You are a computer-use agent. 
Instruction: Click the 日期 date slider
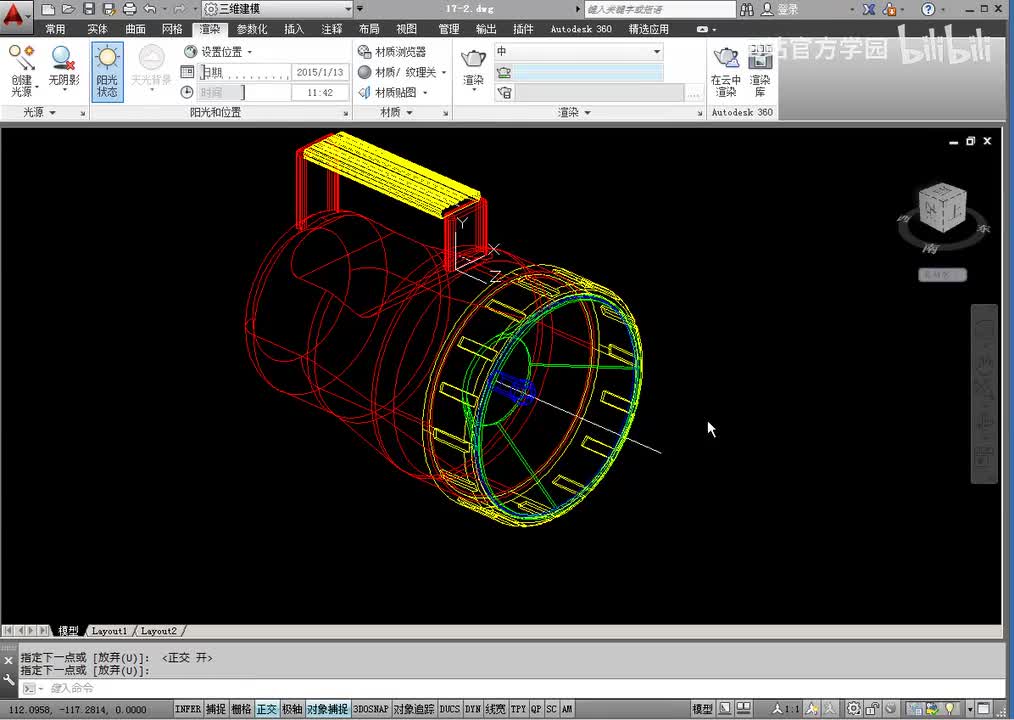(x=244, y=72)
